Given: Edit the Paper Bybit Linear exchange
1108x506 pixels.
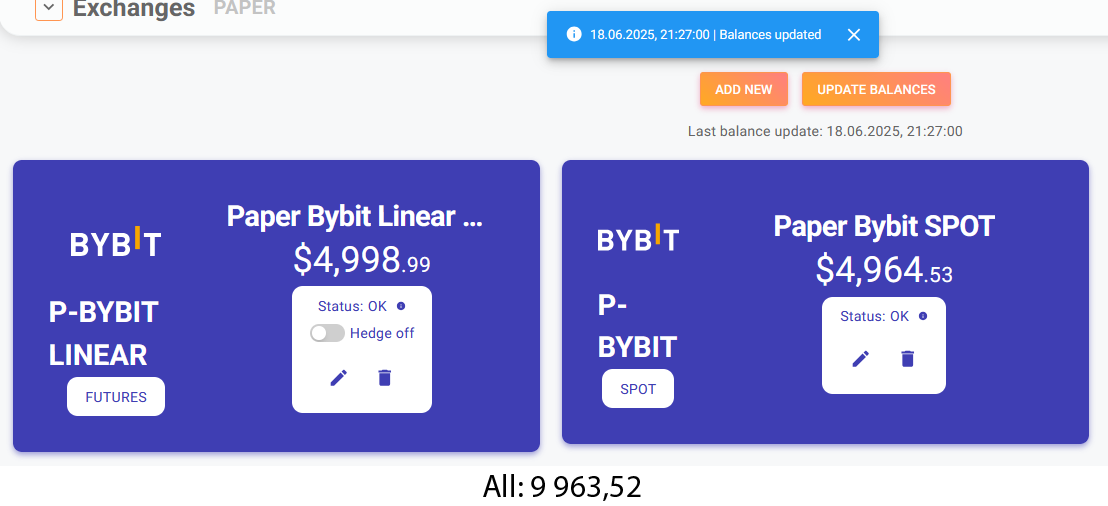Looking at the screenshot, I should 338,378.
